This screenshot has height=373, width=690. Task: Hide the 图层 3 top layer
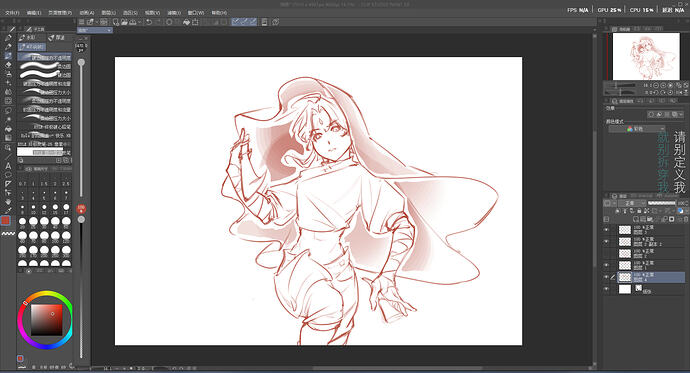click(606, 230)
